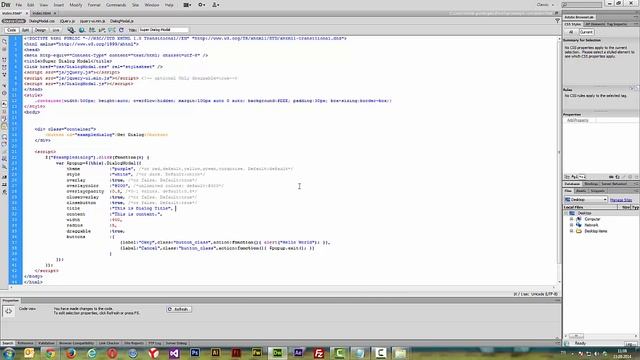This screenshot has width=640, height=360.
Task: Expand the Network tree node
Action: [571, 225]
